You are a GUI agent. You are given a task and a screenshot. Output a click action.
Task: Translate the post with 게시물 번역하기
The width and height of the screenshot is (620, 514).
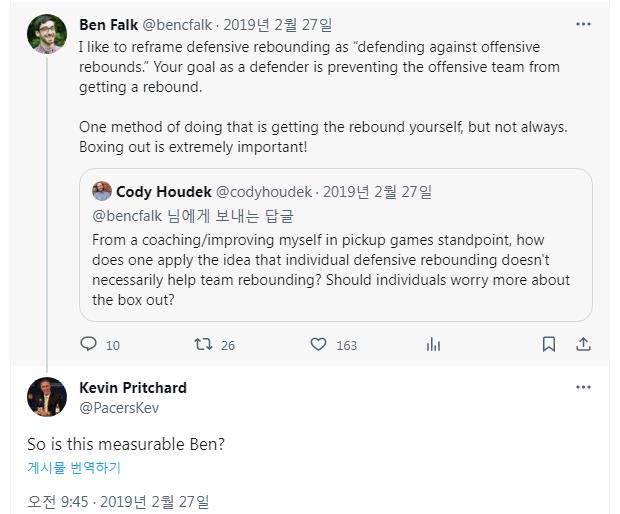[x=74, y=467]
